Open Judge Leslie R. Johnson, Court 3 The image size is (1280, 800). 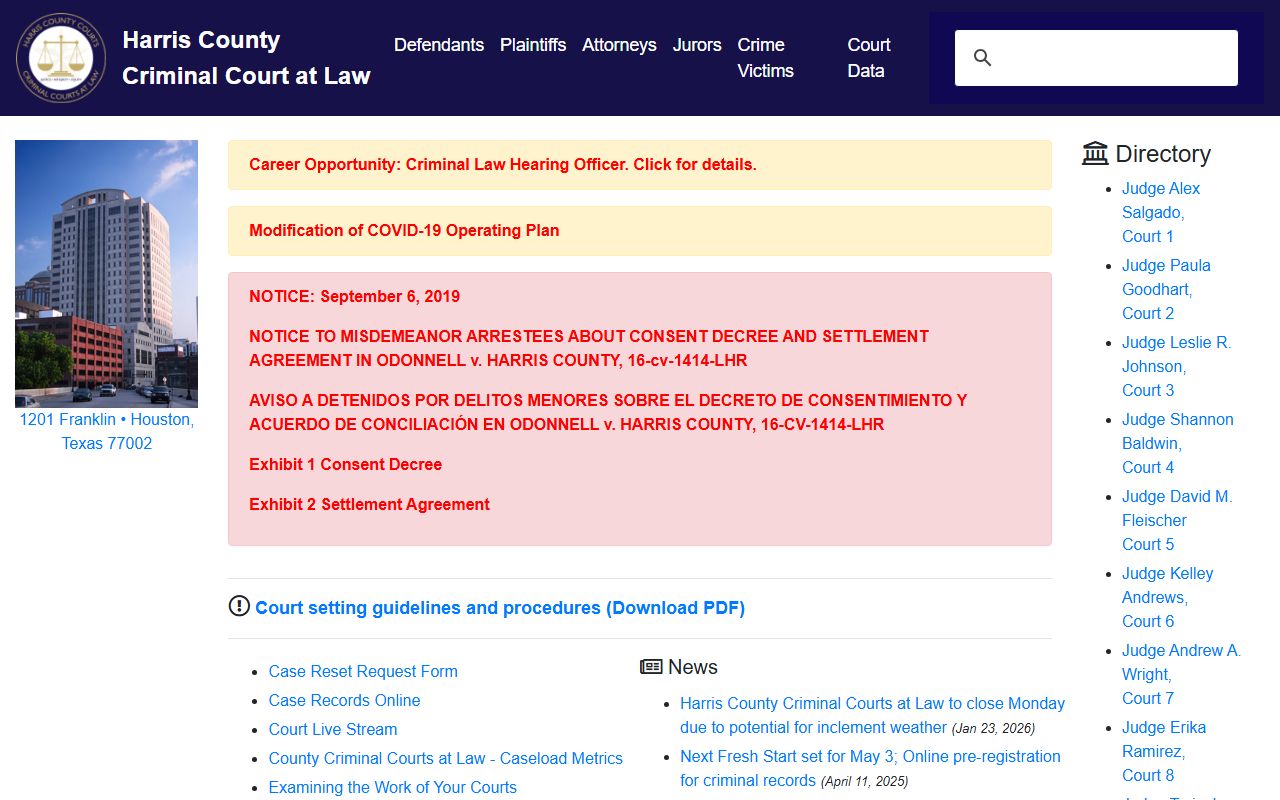[x=1176, y=367]
